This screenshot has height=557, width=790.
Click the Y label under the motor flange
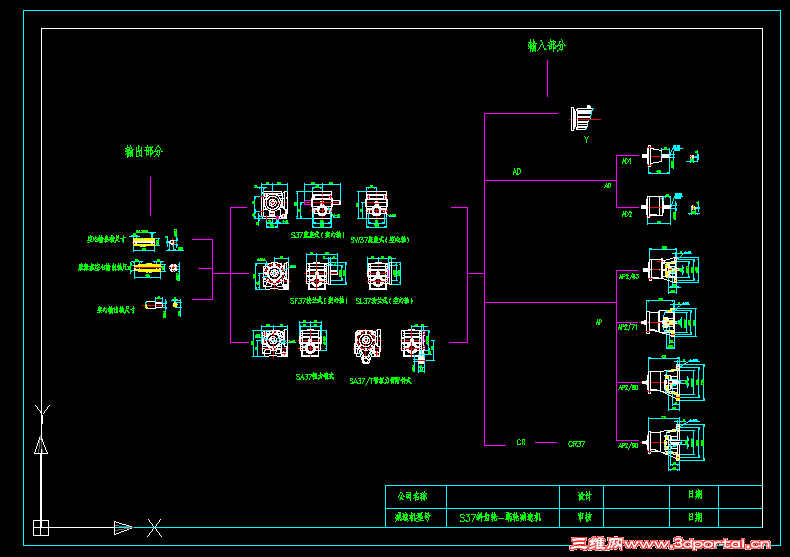coord(586,140)
